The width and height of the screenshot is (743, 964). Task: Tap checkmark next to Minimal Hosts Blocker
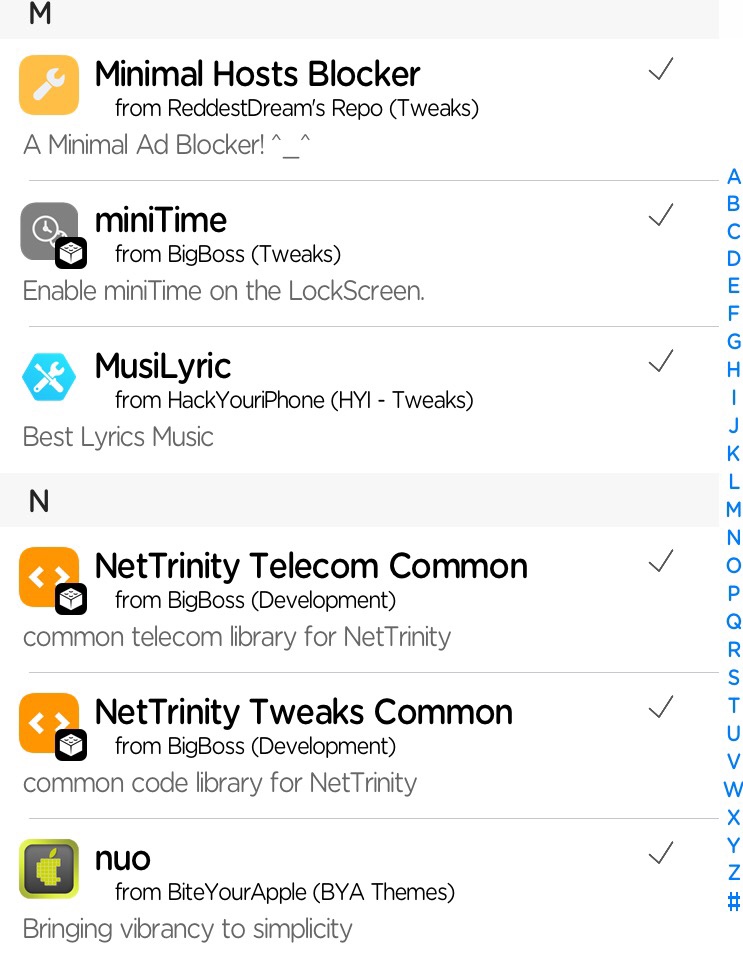pos(661,70)
